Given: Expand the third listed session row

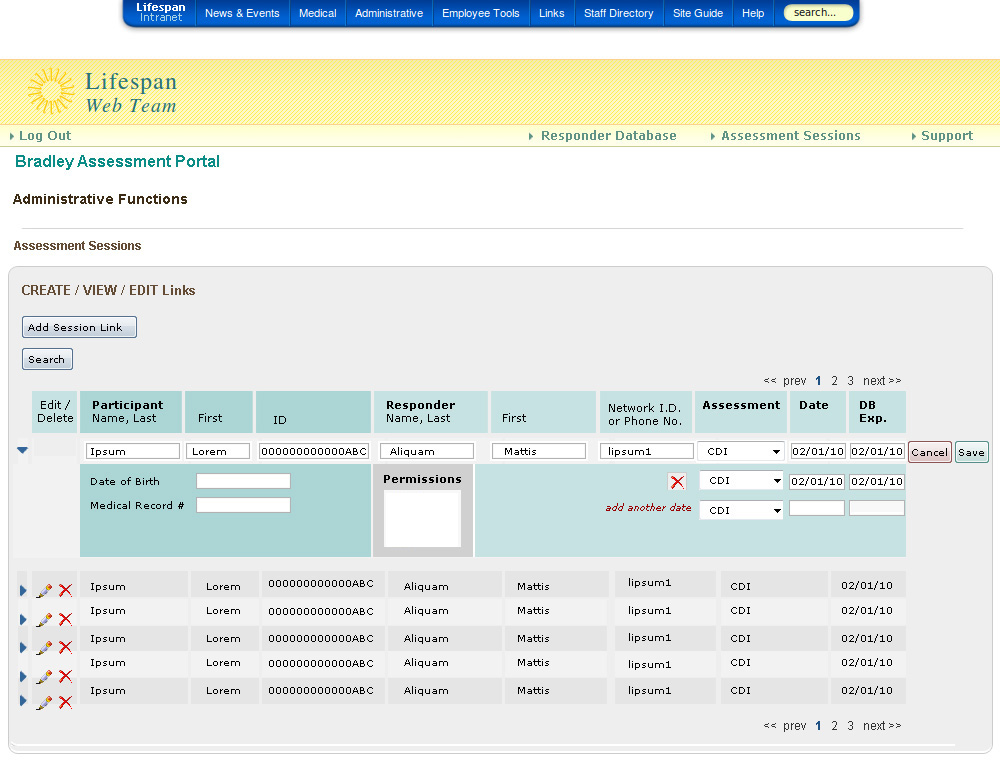Looking at the screenshot, I should [23, 647].
